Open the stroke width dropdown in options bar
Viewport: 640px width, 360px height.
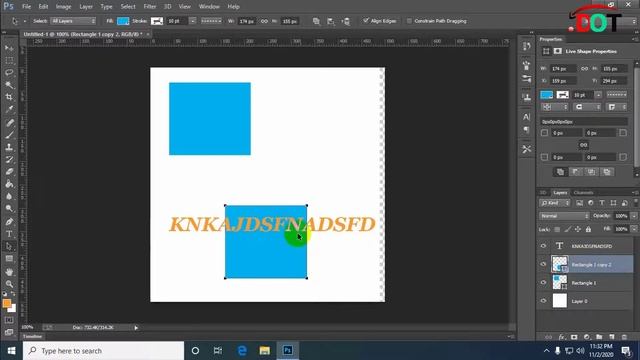[x=192, y=21]
